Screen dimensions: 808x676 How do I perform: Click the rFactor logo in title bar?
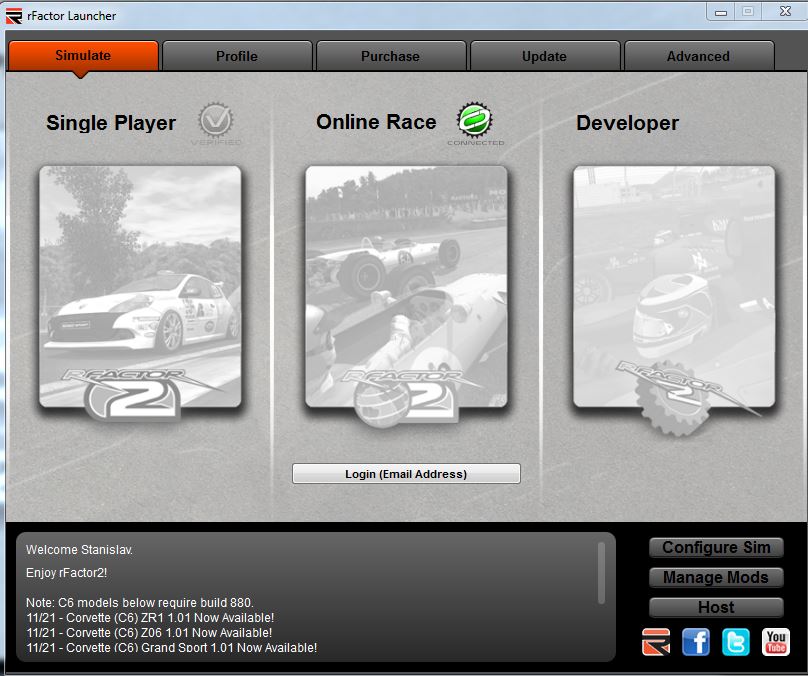point(14,15)
